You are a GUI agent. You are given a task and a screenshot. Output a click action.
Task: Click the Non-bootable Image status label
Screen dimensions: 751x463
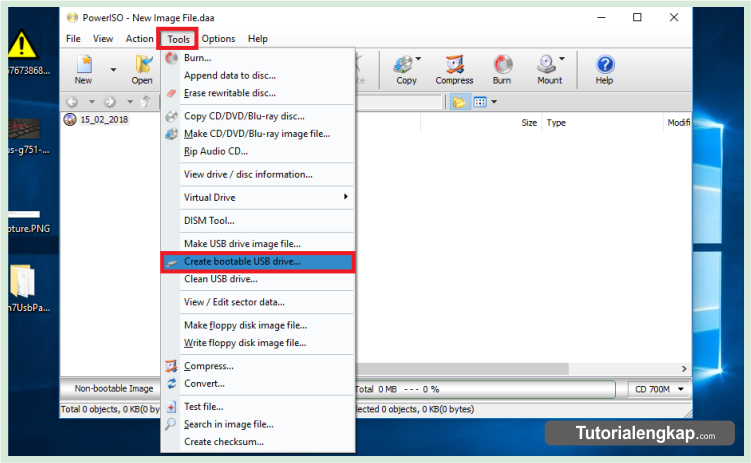114,388
